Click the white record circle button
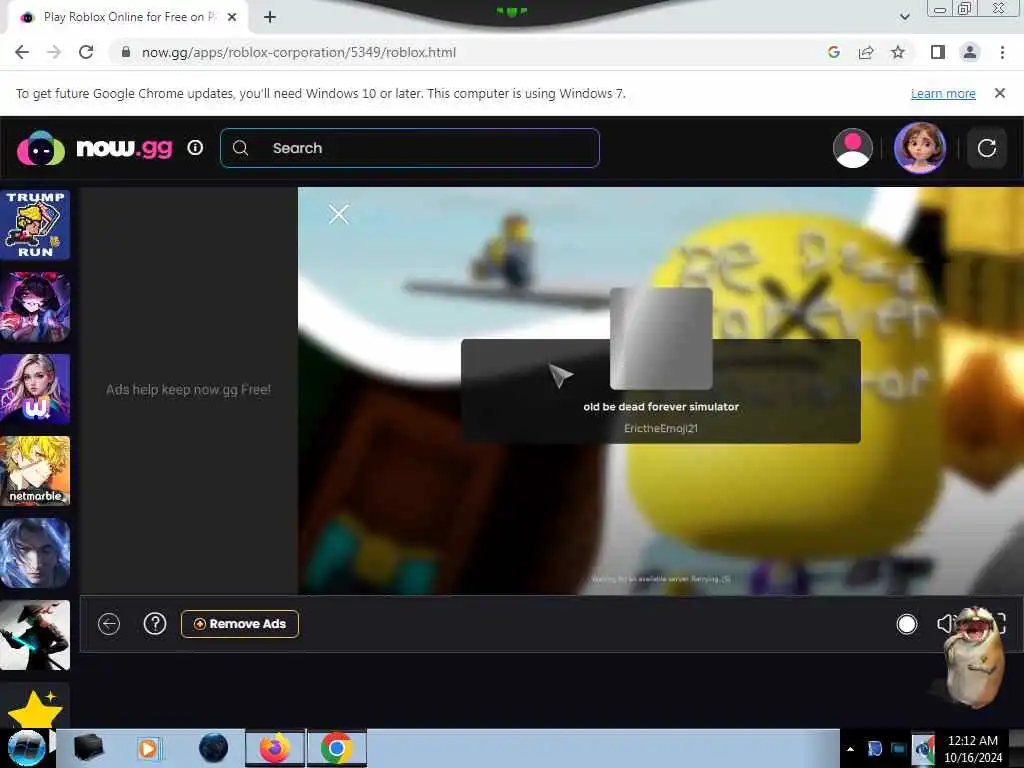This screenshot has height=768, width=1024. click(x=906, y=624)
